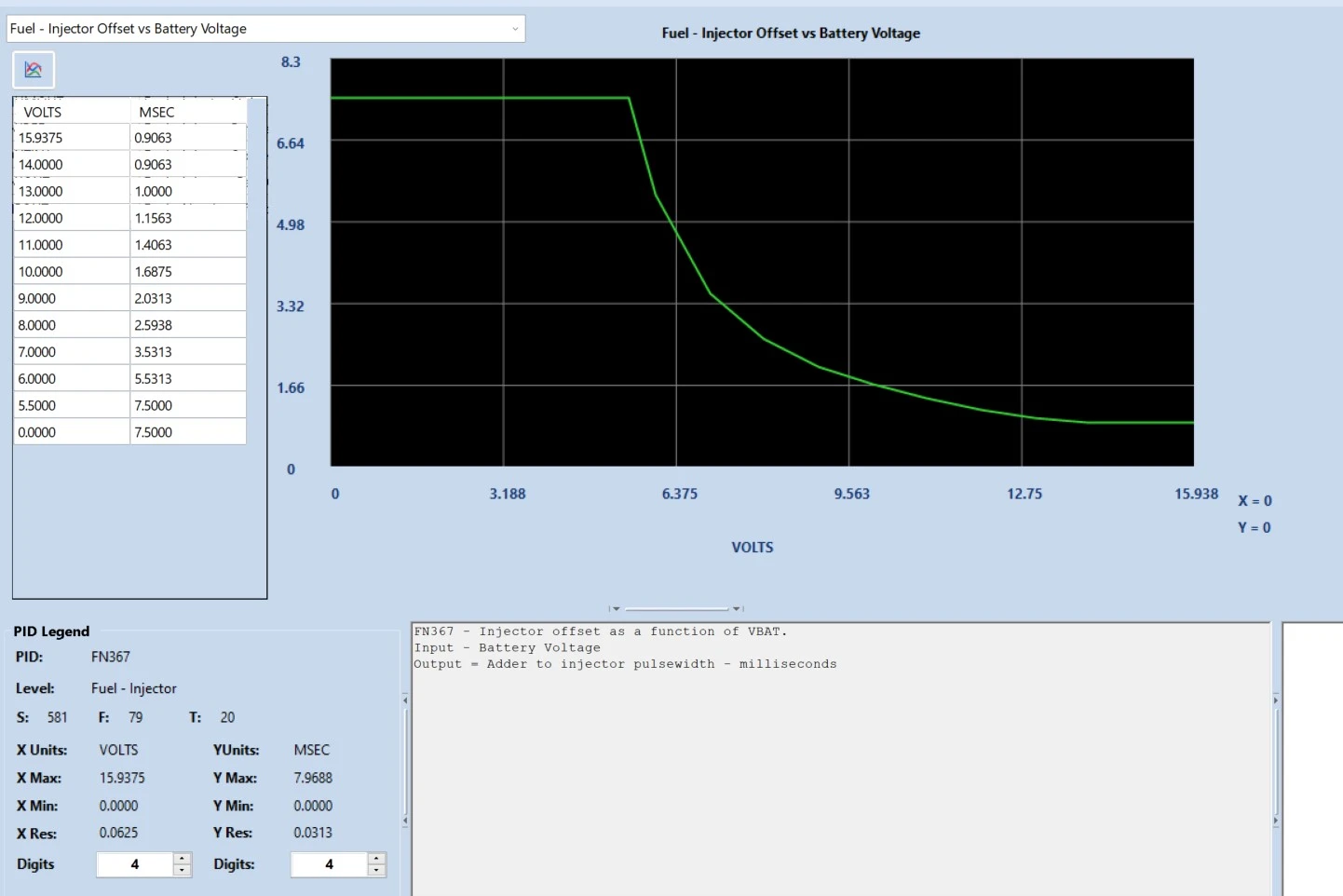Click the 'FN367 - Injector offset' description line

point(601,631)
